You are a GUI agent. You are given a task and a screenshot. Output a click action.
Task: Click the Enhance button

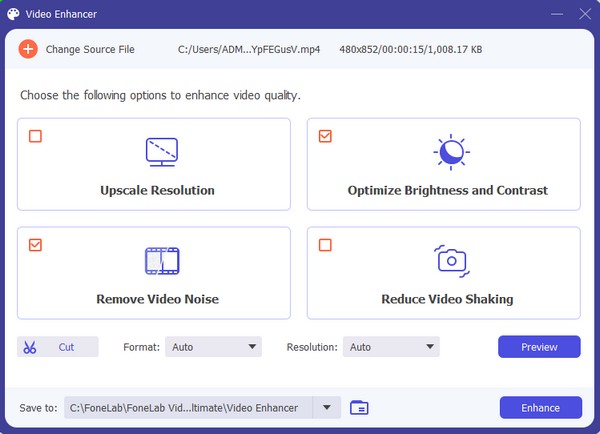tap(541, 408)
